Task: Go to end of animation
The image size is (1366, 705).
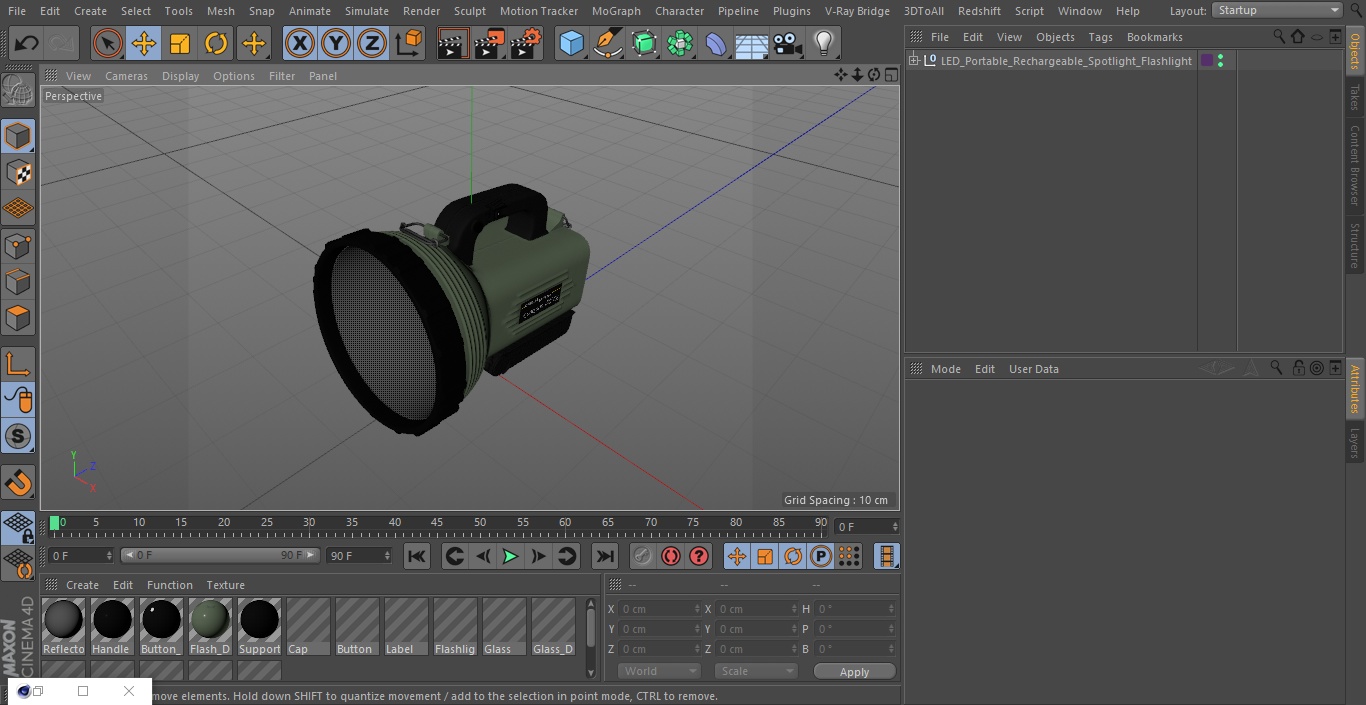Action: click(605, 556)
